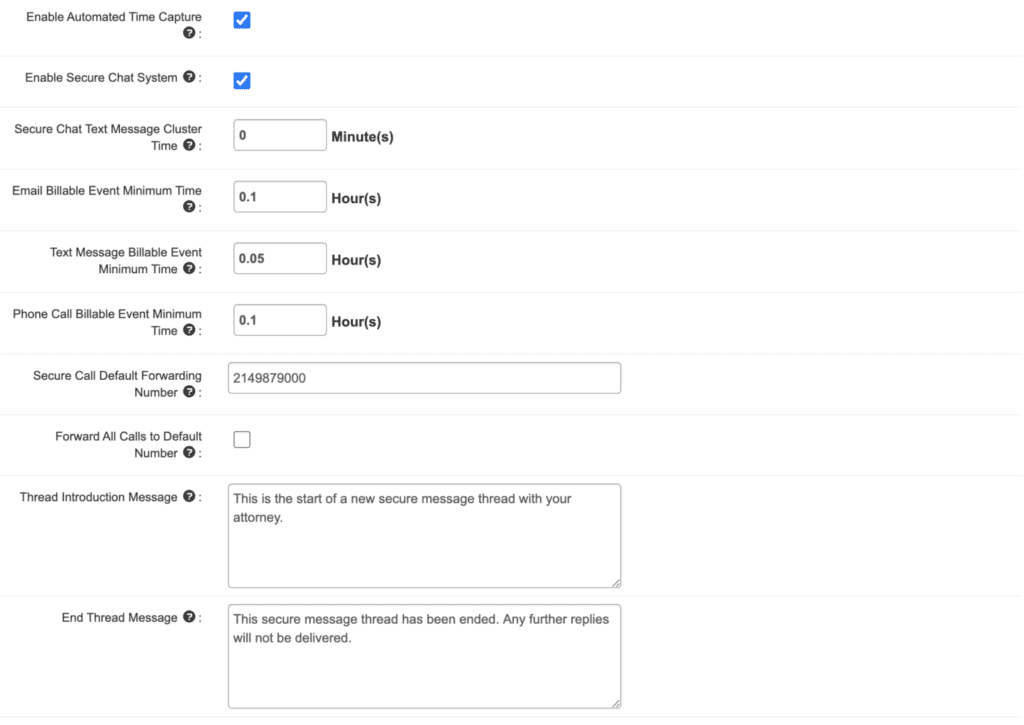Click Phone Call Billable Event hours field
Screen dimensions: 1024x725
pyautogui.click(x=280, y=320)
